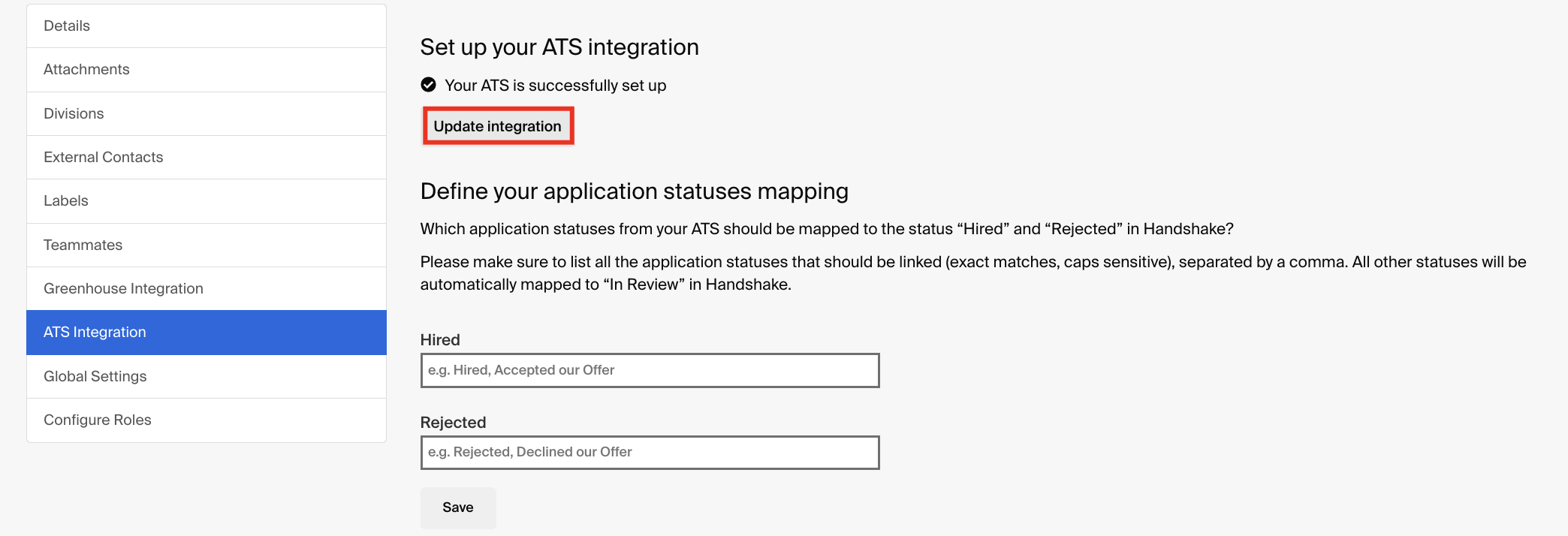This screenshot has width=1568, height=536.
Task: Open Global Settings in sidebar
Action: [x=207, y=376]
